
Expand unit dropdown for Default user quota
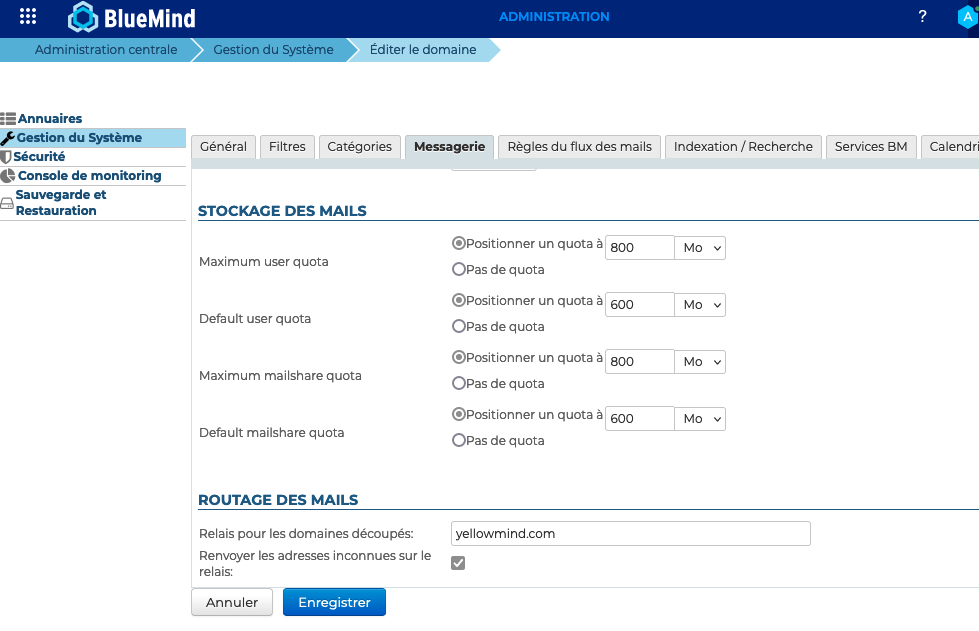tap(701, 305)
